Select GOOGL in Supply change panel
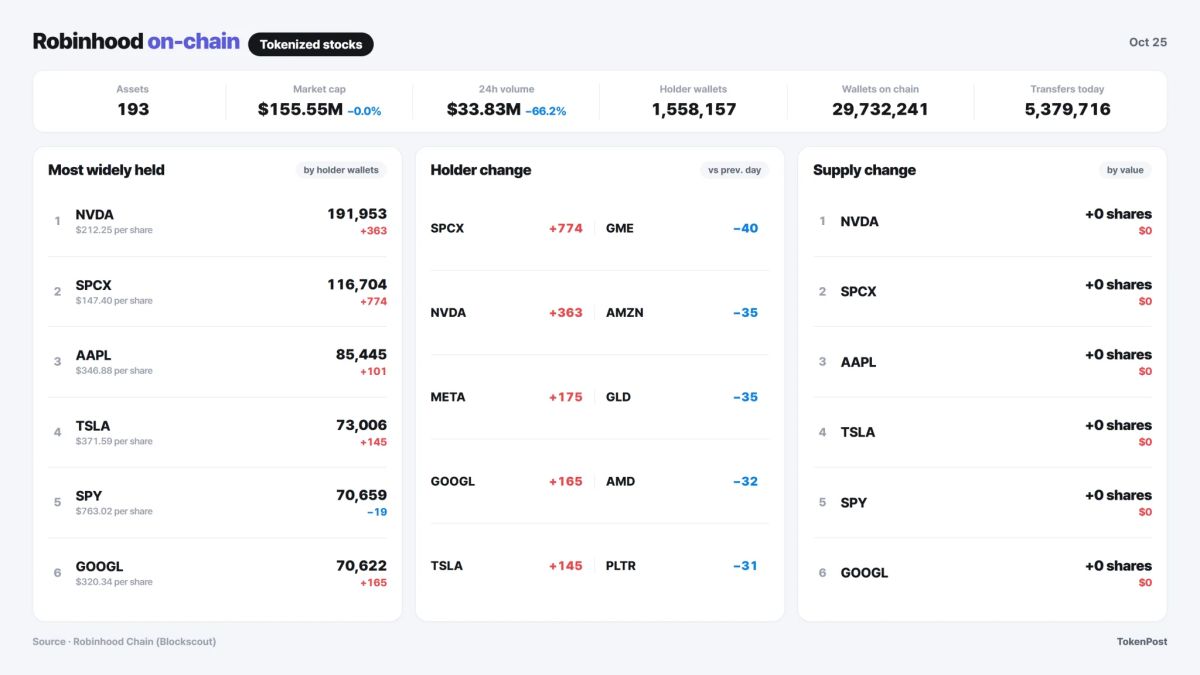 [x=864, y=573]
